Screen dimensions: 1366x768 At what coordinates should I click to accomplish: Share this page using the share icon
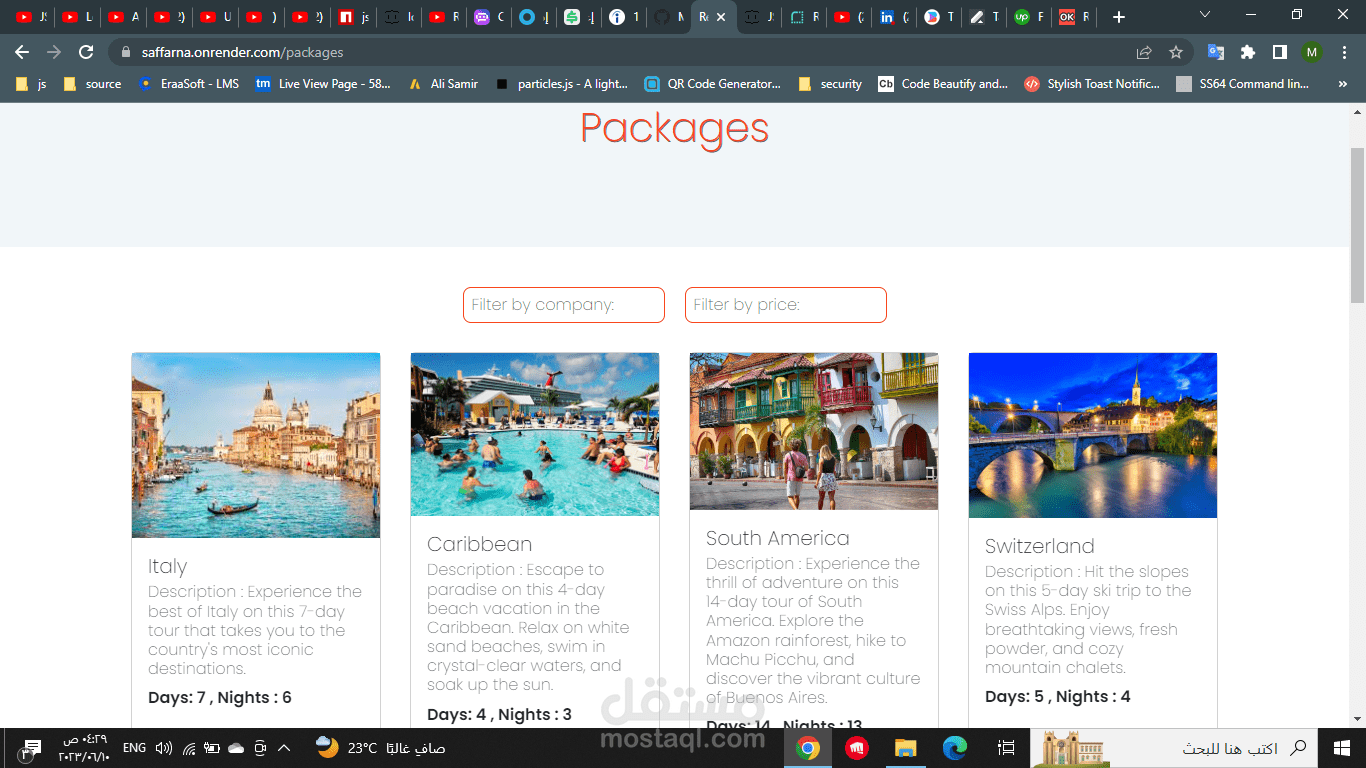(1144, 52)
